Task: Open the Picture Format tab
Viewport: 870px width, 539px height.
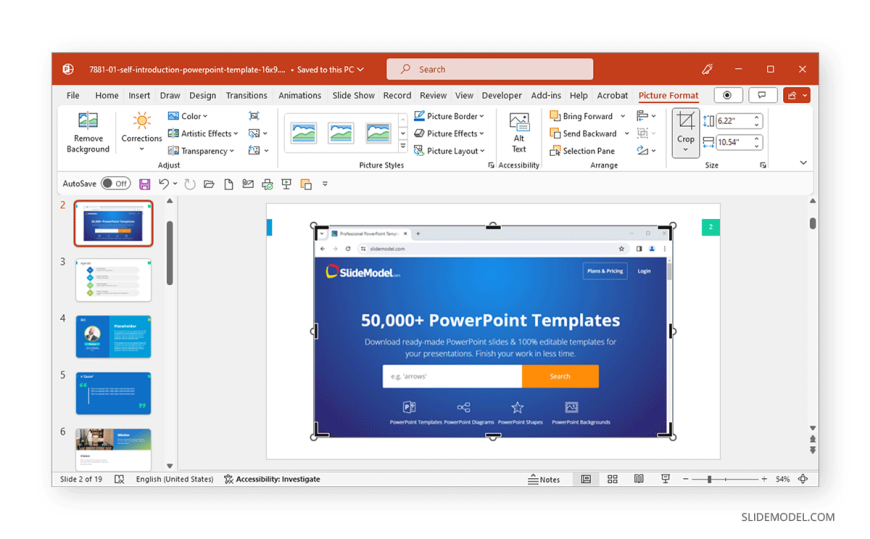Action: tap(668, 95)
